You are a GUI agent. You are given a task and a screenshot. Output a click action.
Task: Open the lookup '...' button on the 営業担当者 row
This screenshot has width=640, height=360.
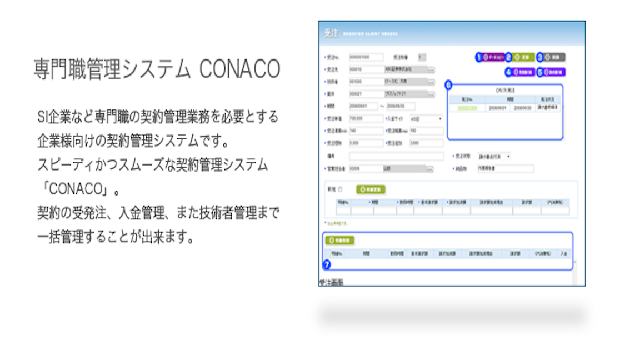pos(429,169)
